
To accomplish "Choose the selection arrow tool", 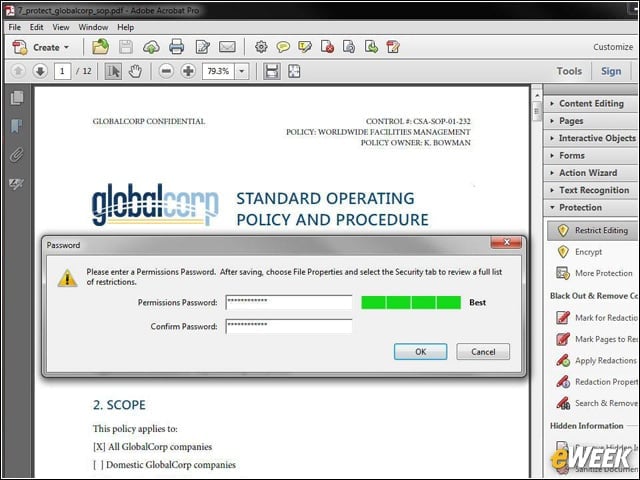I will click(113, 71).
